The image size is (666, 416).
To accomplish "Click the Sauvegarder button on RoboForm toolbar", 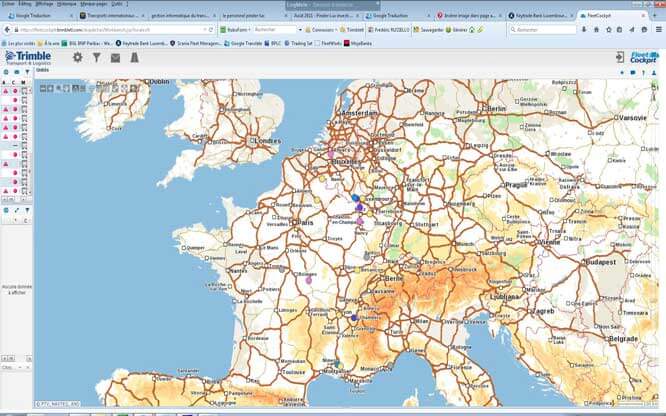I will click(x=429, y=30).
